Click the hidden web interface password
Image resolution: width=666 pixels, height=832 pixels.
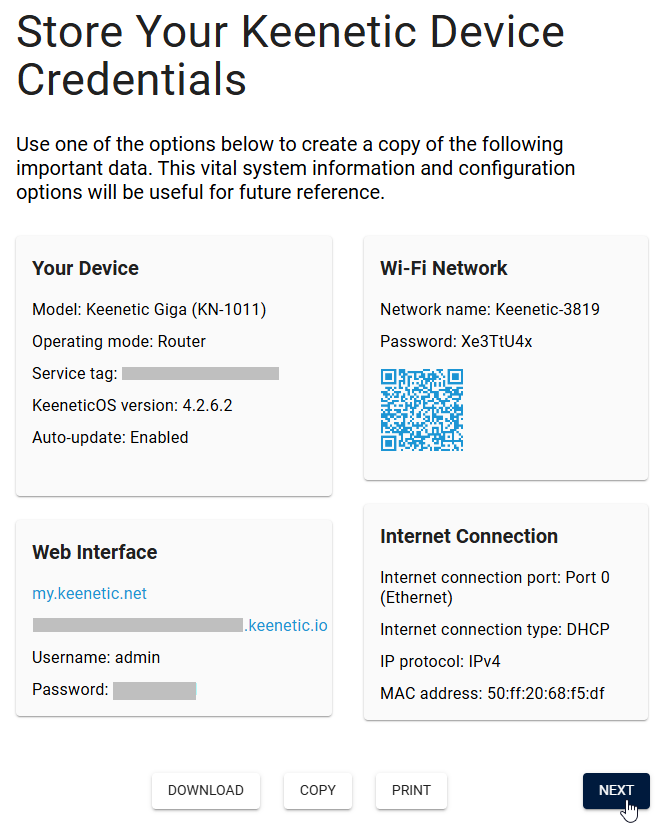(x=154, y=689)
